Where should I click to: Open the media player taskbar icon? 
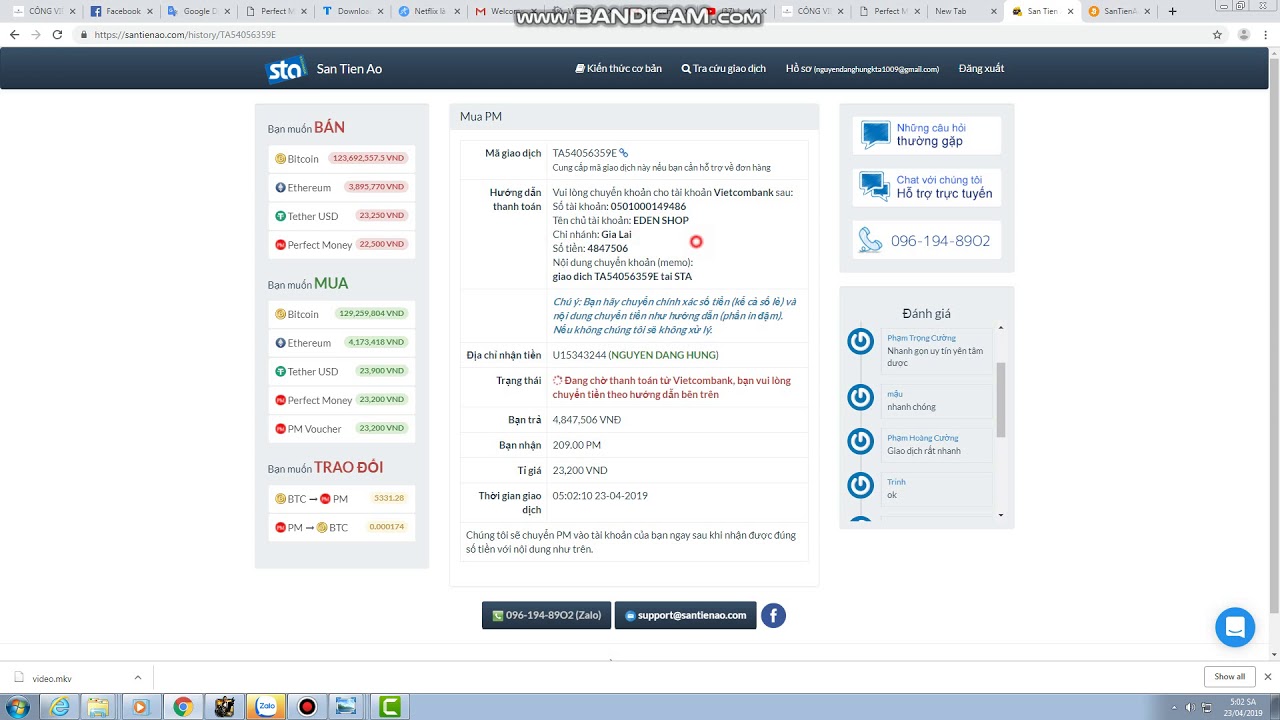tap(140, 707)
